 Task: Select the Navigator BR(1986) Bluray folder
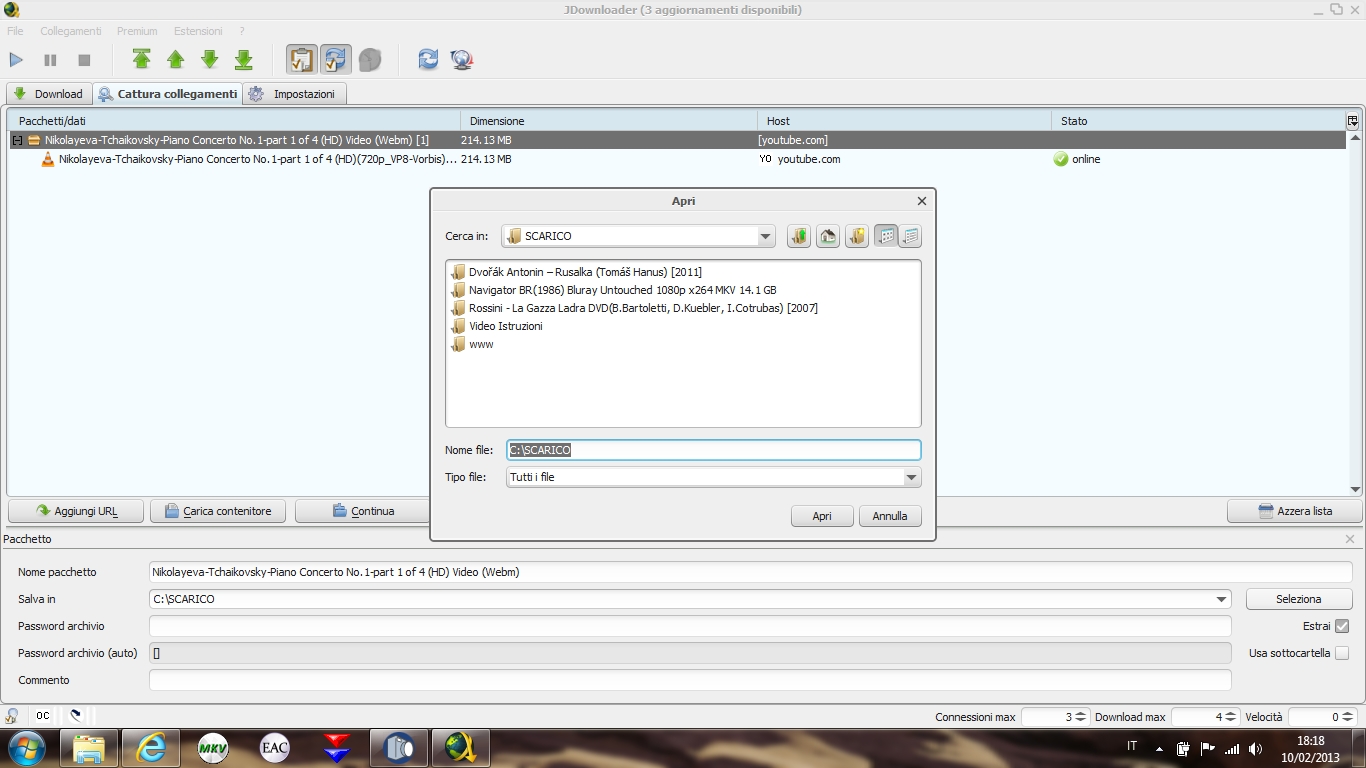pyautogui.click(x=613, y=290)
